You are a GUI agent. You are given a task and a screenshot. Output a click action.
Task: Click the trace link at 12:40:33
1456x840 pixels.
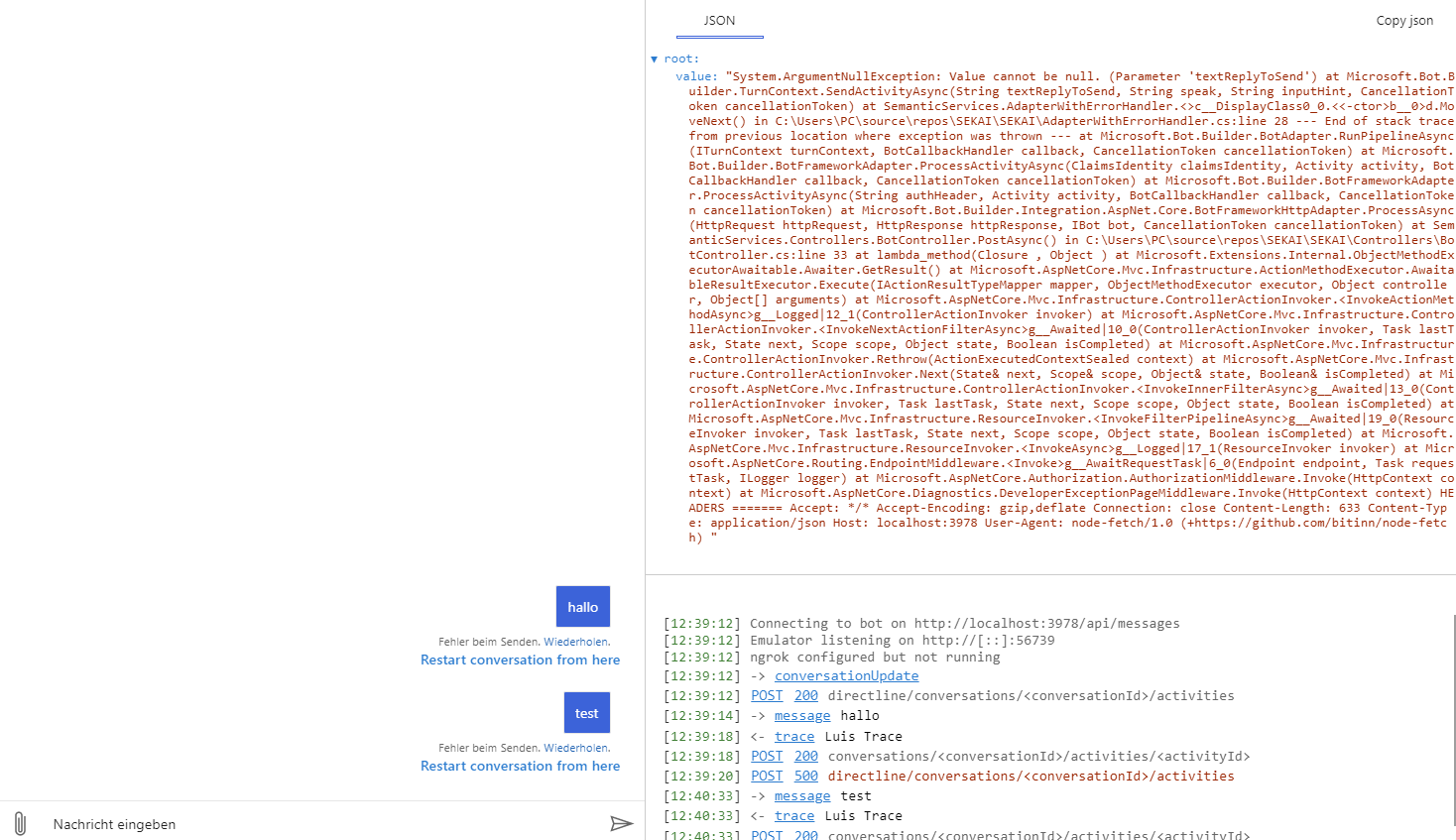[794, 815]
